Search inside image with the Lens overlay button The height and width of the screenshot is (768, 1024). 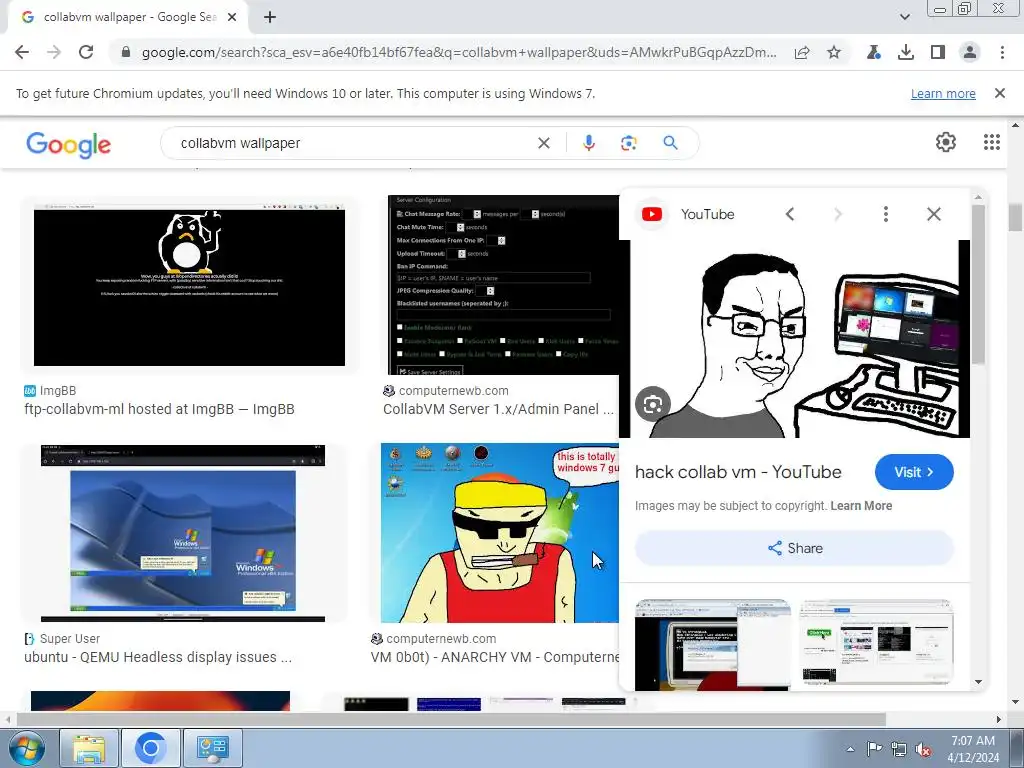pyautogui.click(x=653, y=405)
